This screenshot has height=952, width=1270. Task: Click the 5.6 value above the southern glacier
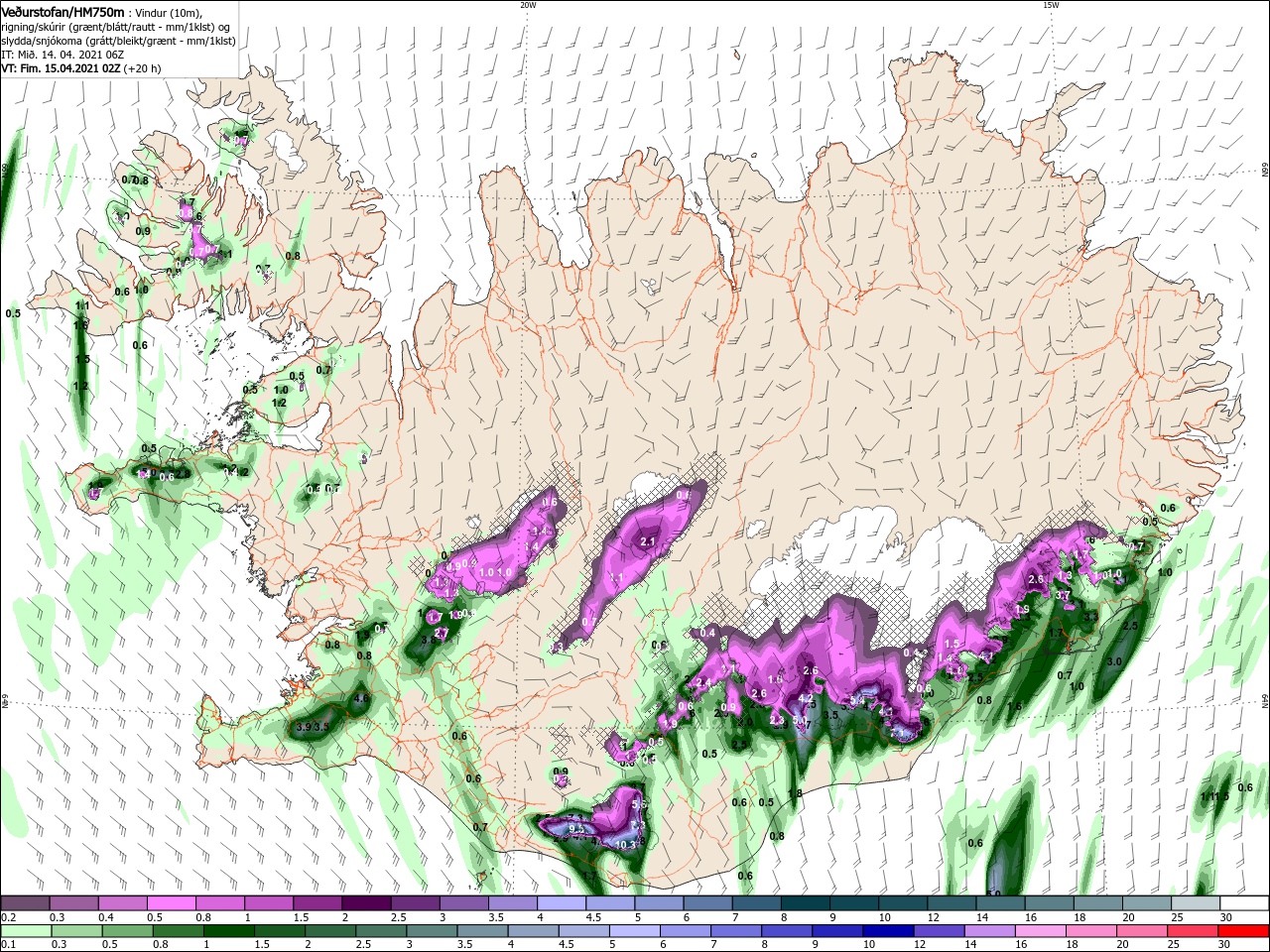click(x=639, y=804)
